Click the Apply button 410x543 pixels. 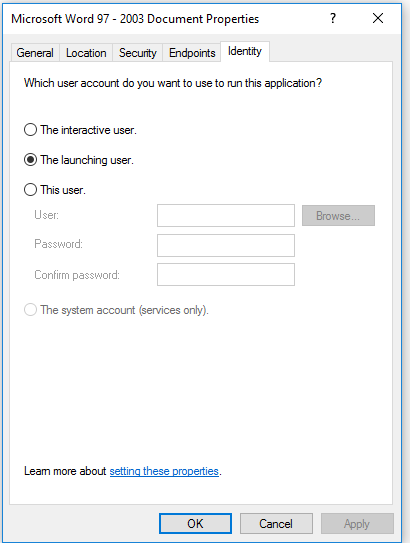[x=357, y=523]
